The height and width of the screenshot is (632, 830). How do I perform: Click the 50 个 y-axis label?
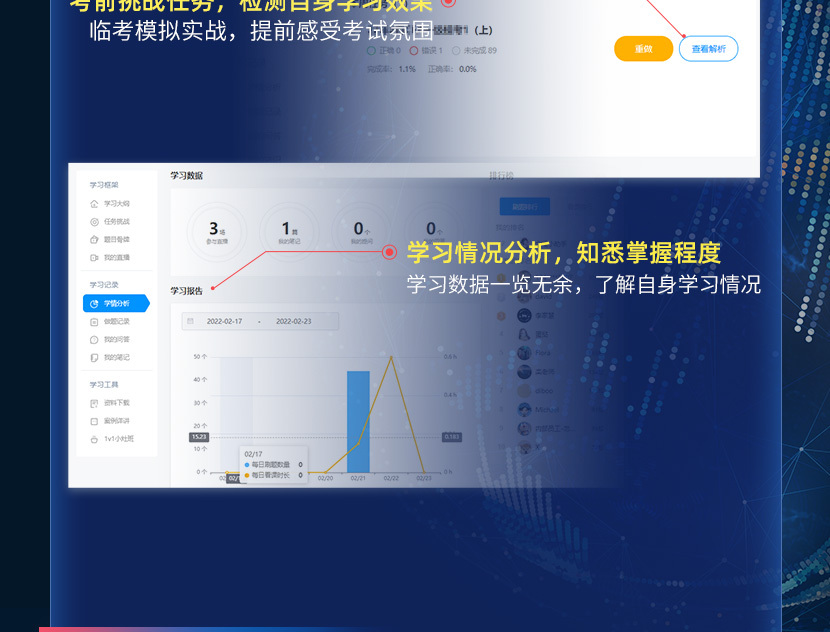[200, 357]
